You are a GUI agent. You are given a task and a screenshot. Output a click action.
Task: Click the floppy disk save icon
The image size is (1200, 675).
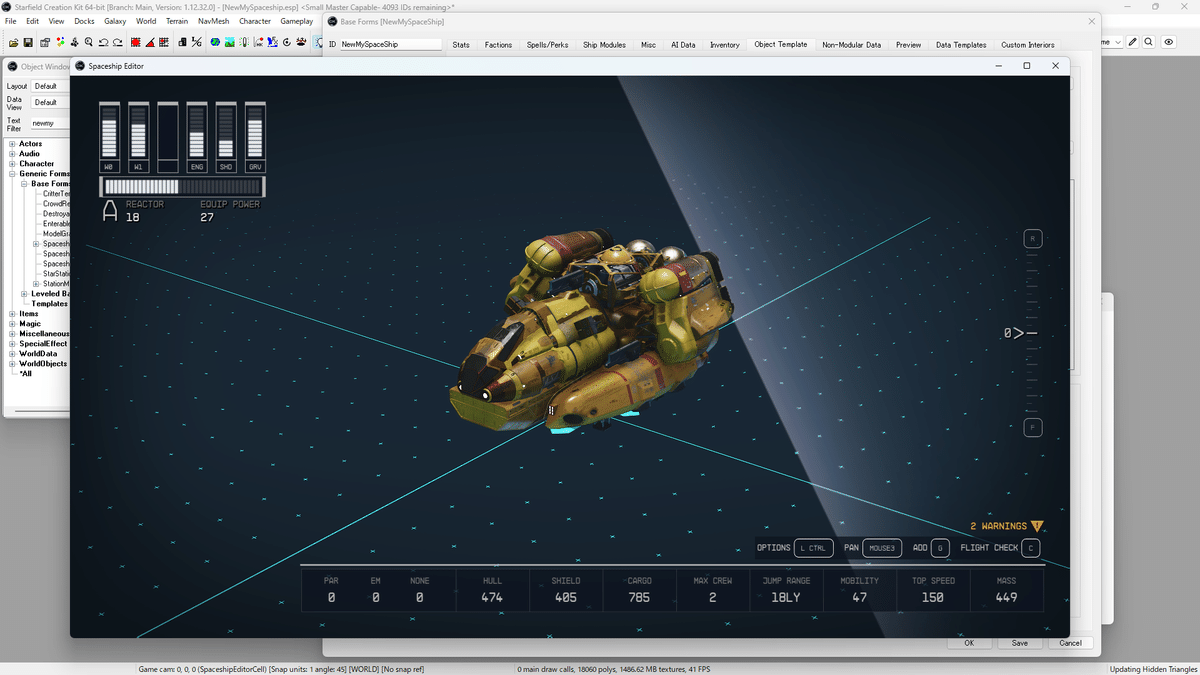tap(29, 42)
